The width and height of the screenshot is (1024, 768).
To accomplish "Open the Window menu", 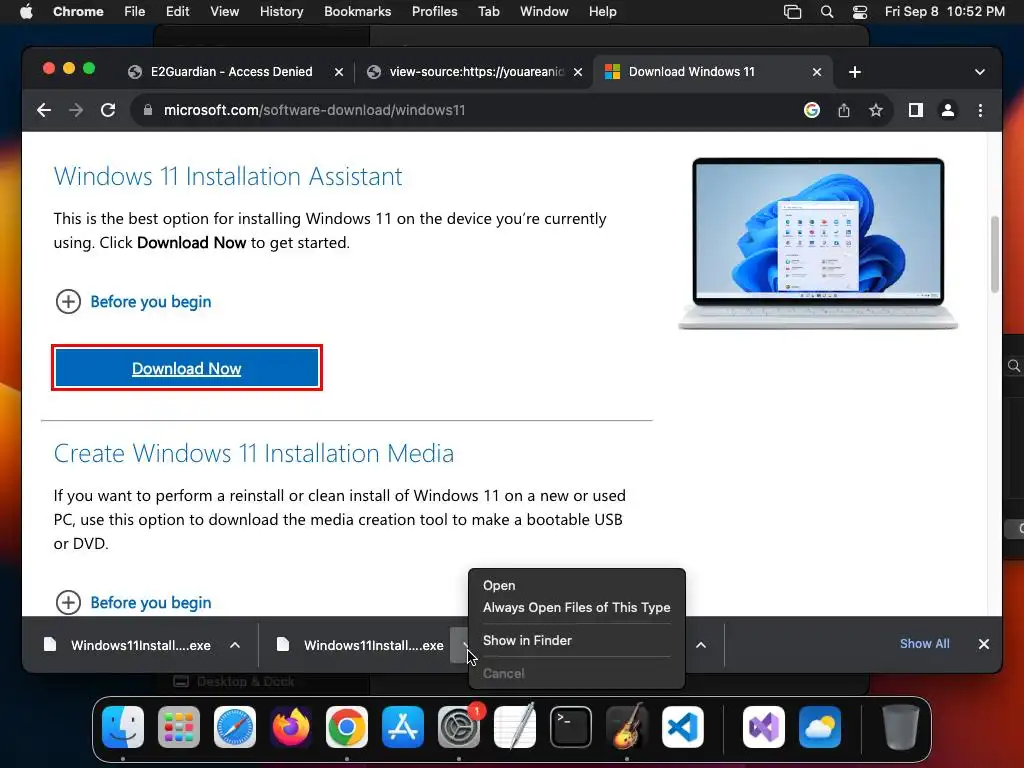I will tap(544, 12).
